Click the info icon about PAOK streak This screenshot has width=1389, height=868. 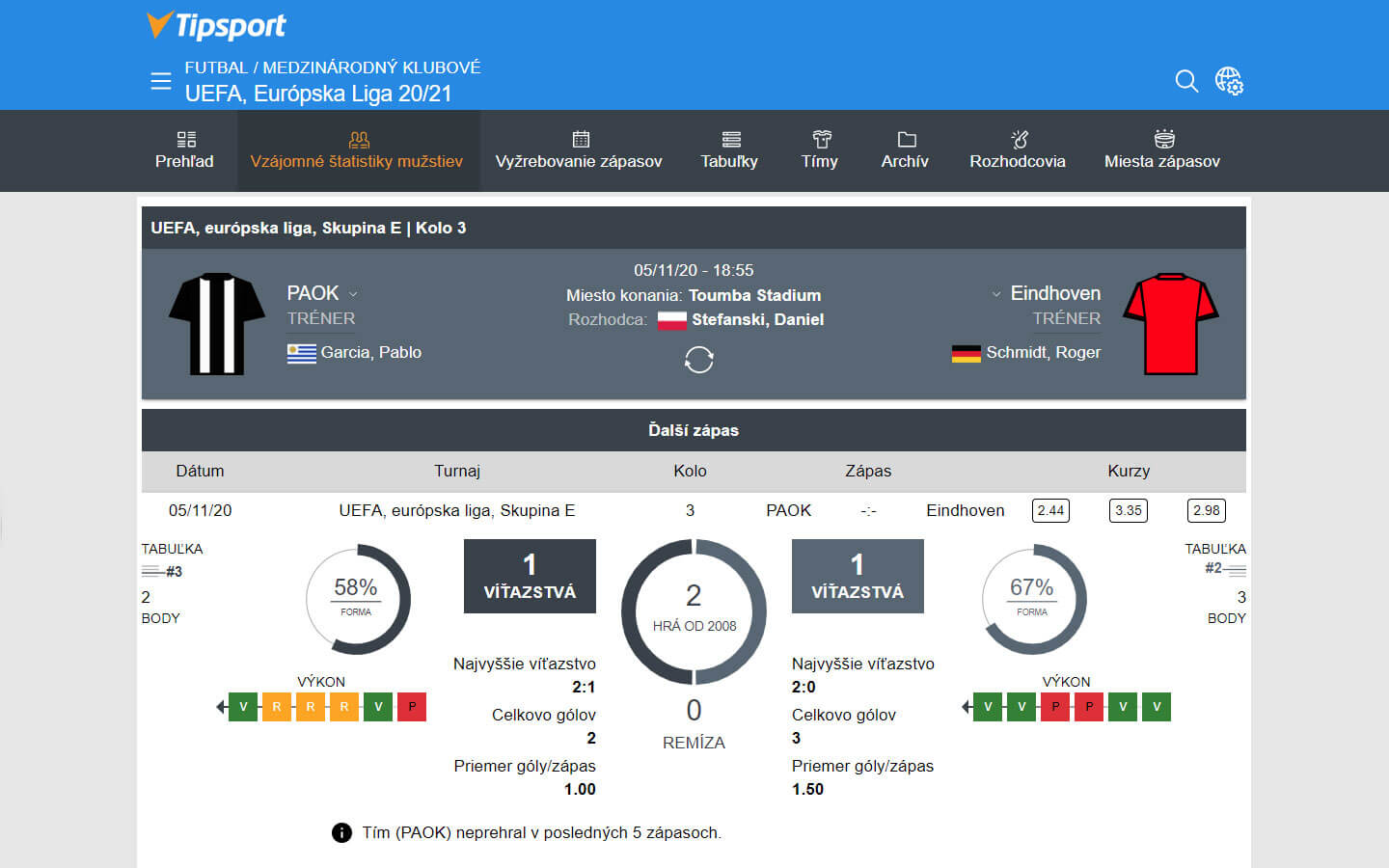[x=341, y=832]
